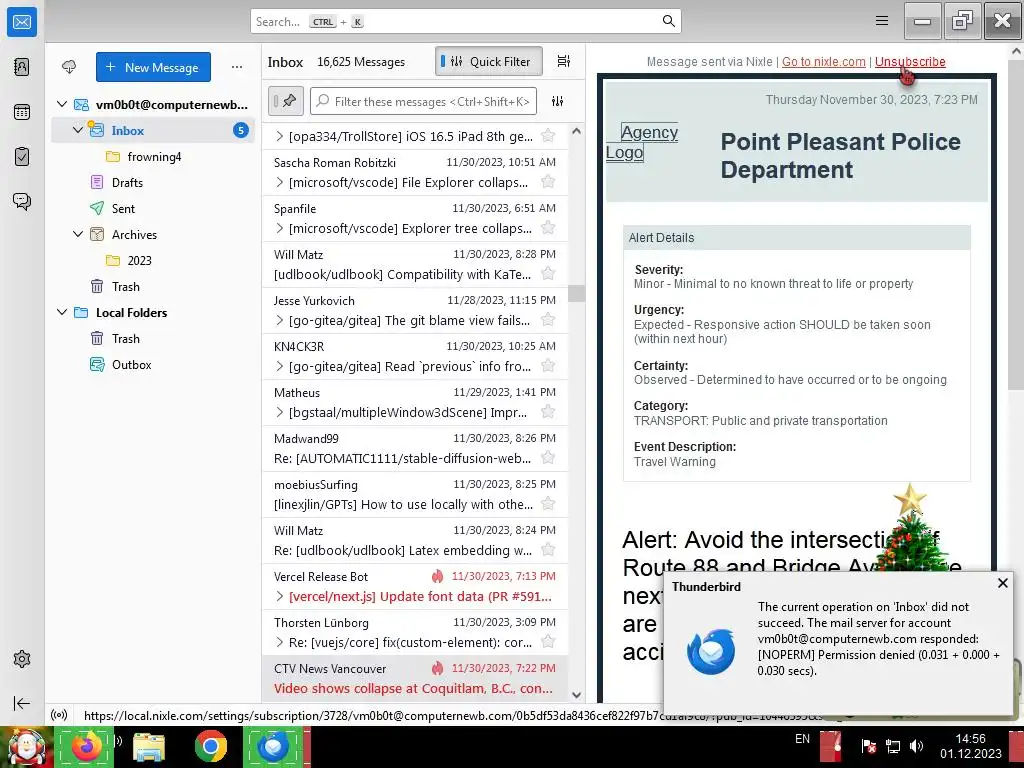Click the online status indicator icon

pos(59,714)
